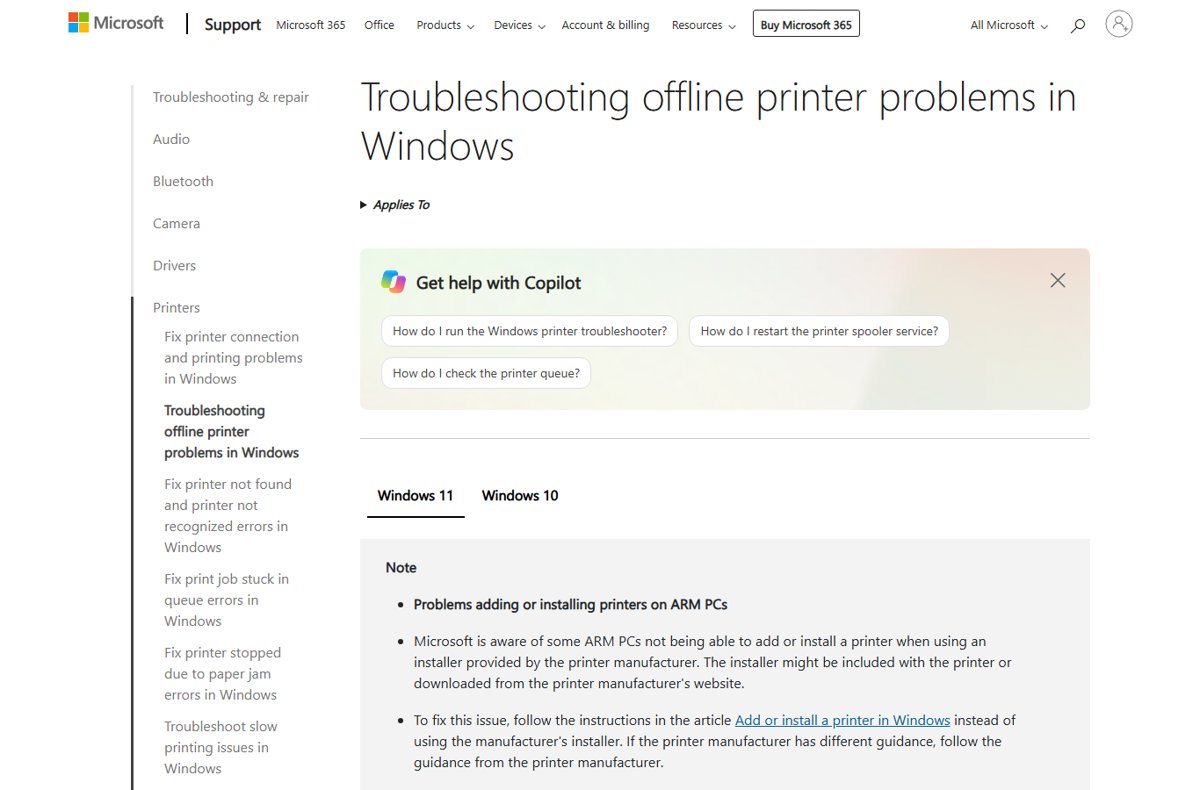Open Troubleshooting & repair in the sidebar
The width and height of the screenshot is (1200, 790).
click(x=231, y=97)
